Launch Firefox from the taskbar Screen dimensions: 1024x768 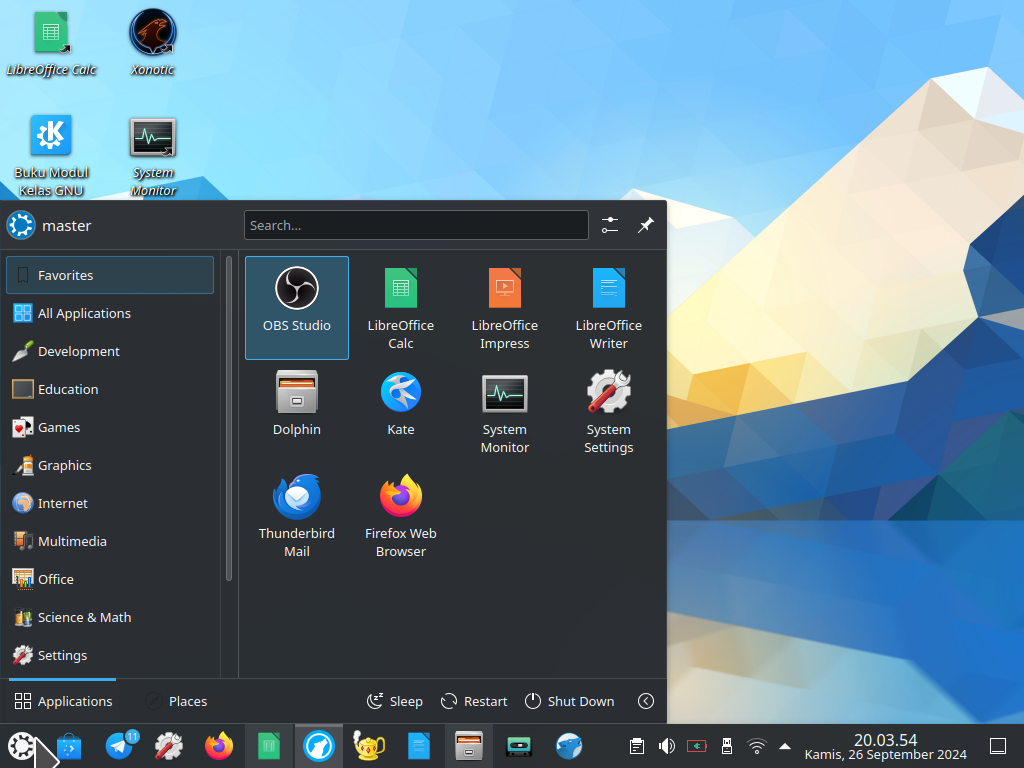tap(219, 746)
